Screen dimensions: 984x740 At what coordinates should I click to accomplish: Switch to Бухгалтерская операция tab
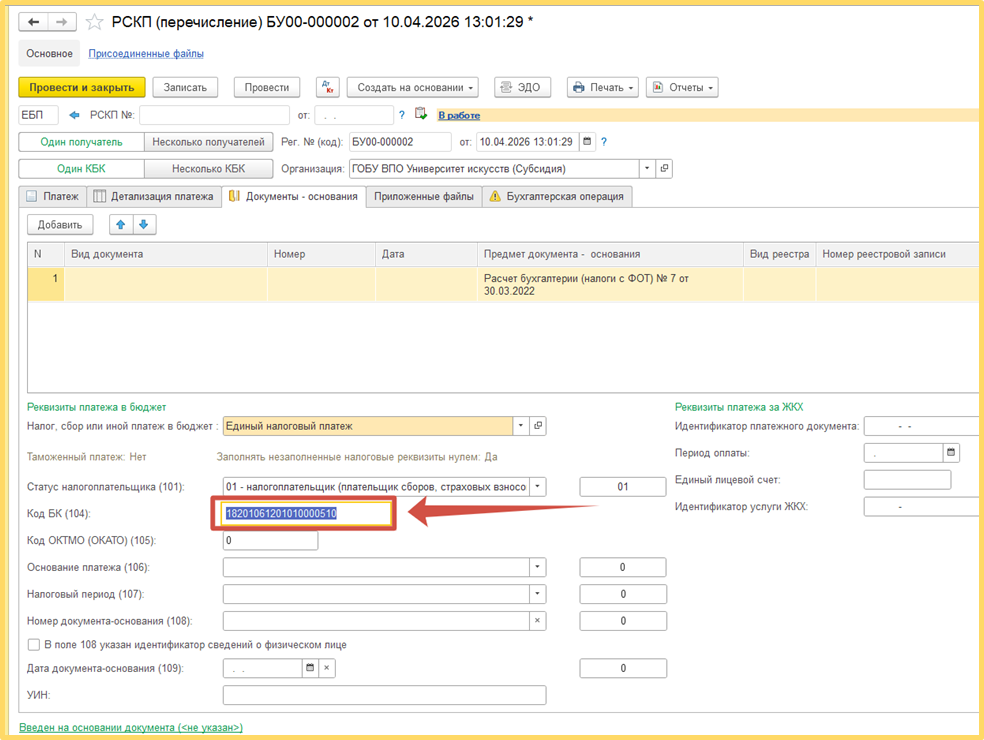point(557,196)
